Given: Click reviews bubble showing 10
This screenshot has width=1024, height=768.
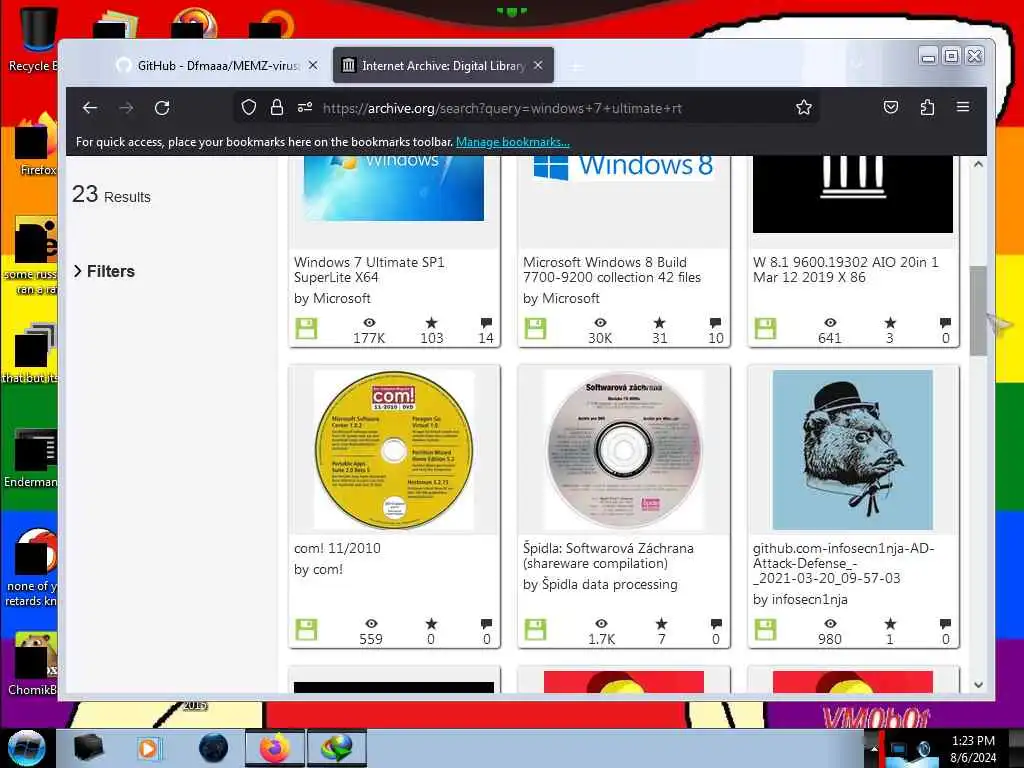Looking at the screenshot, I should [x=715, y=323].
